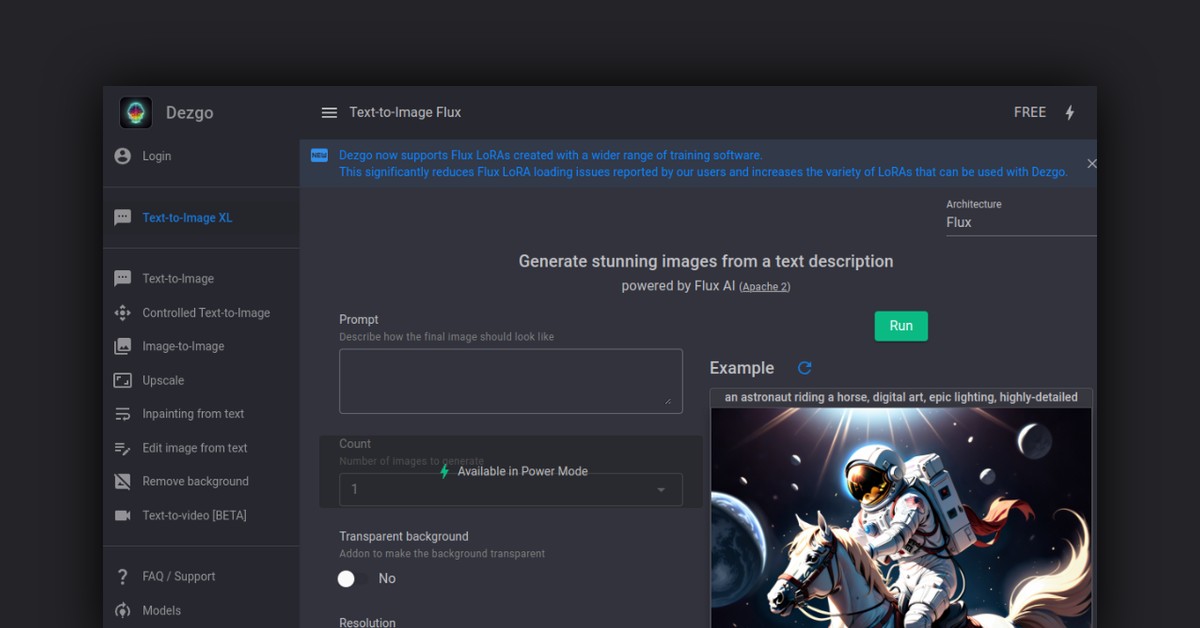Click the Upscale sidebar icon
The width and height of the screenshot is (1200, 628).
pyautogui.click(x=122, y=380)
